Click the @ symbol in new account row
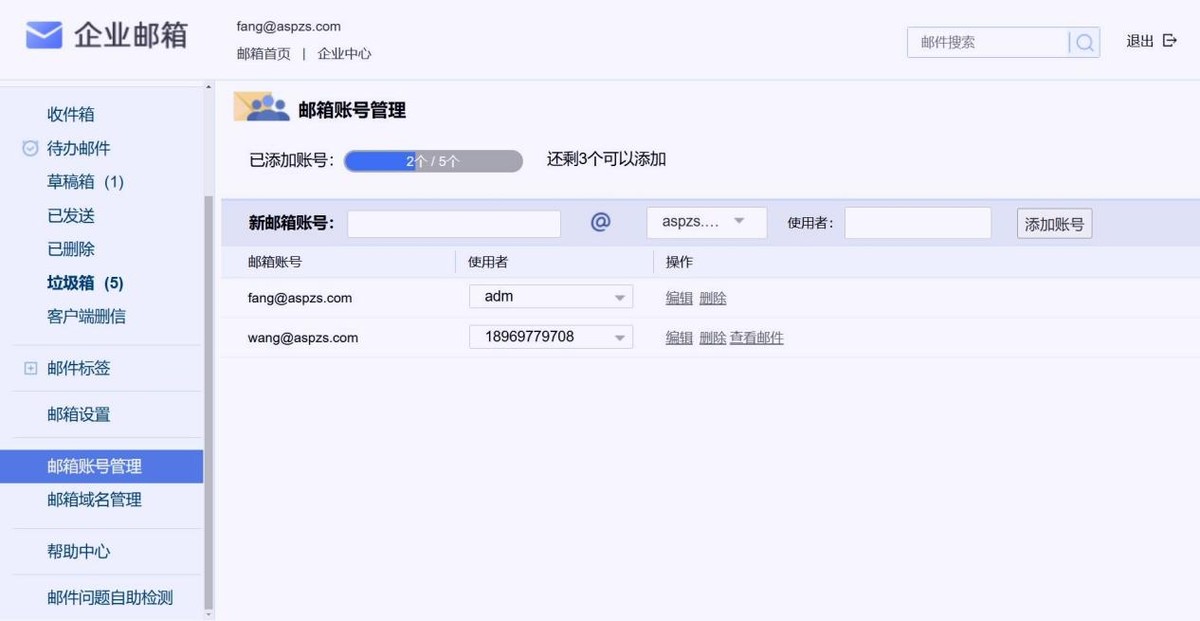 (600, 222)
